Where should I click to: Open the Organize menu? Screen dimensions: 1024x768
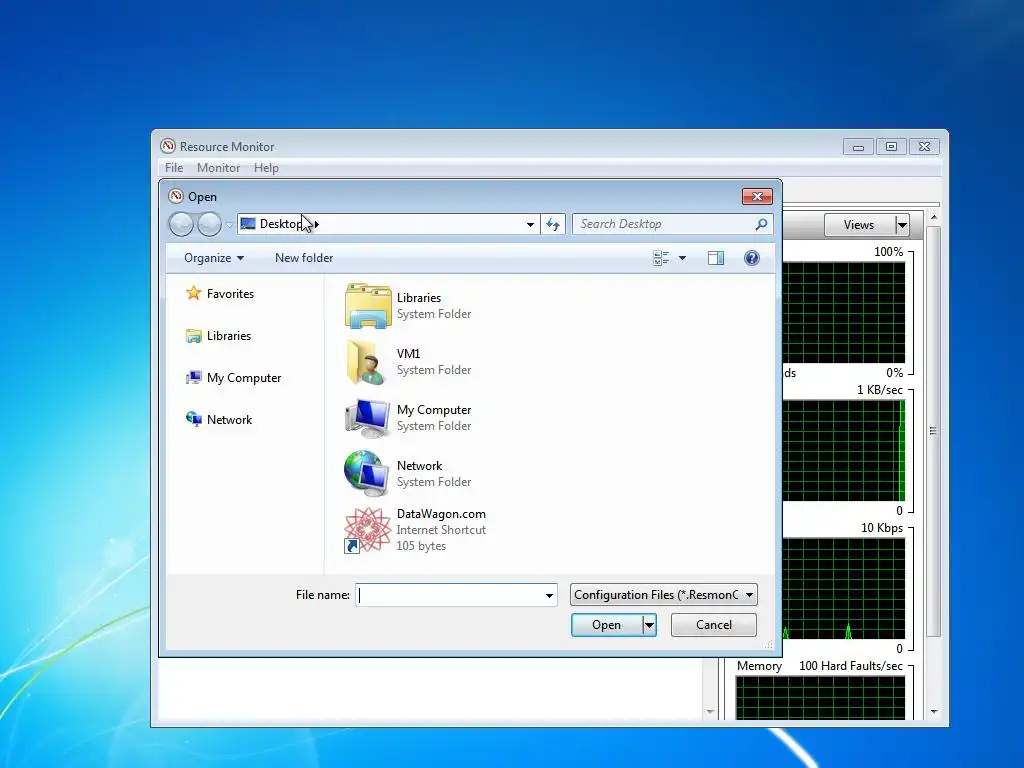tap(214, 258)
